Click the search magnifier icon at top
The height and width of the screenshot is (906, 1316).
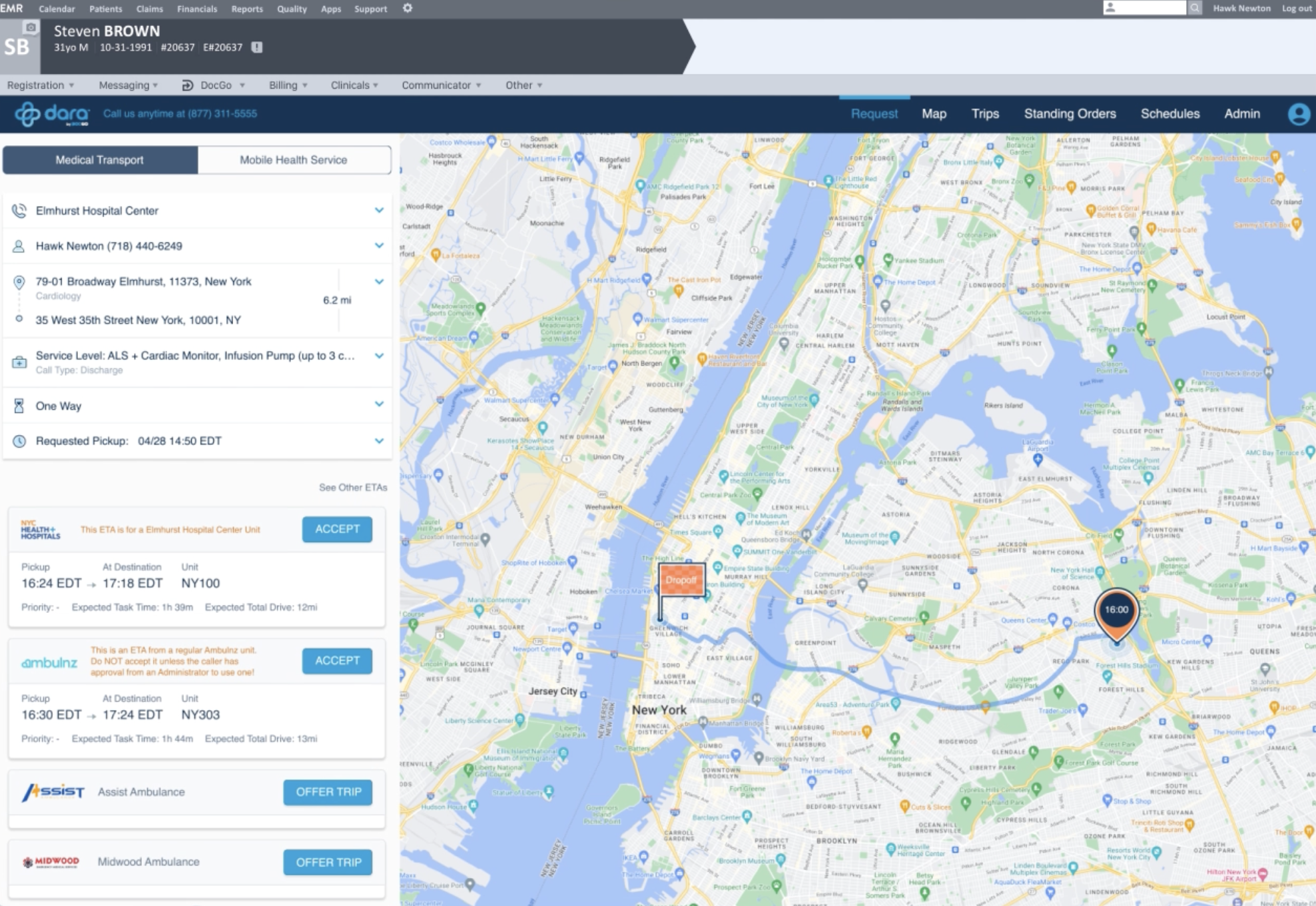click(1195, 8)
